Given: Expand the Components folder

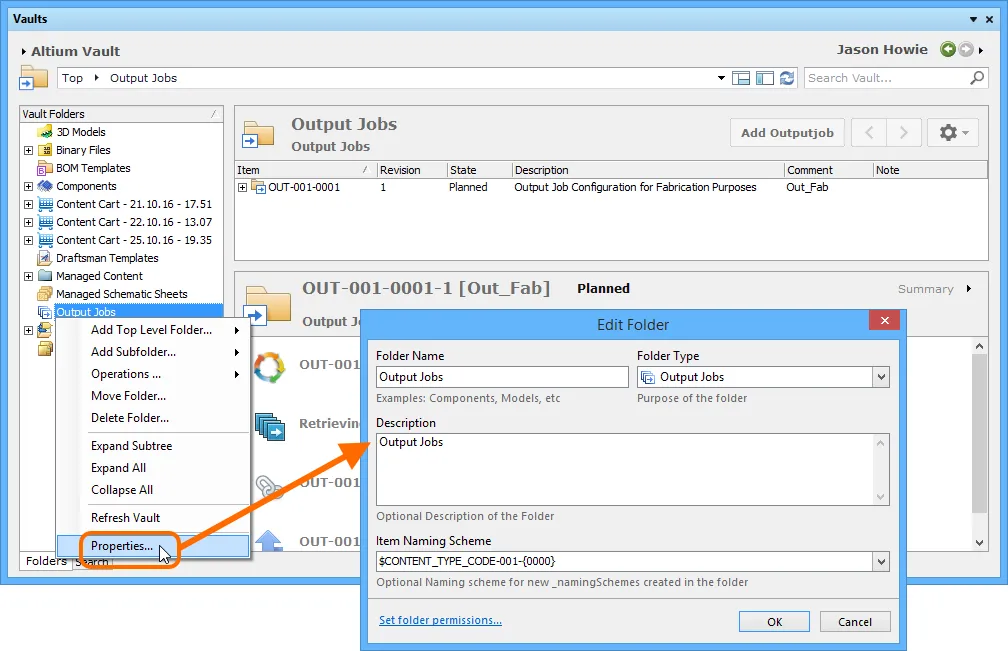Looking at the screenshot, I should point(28,186).
